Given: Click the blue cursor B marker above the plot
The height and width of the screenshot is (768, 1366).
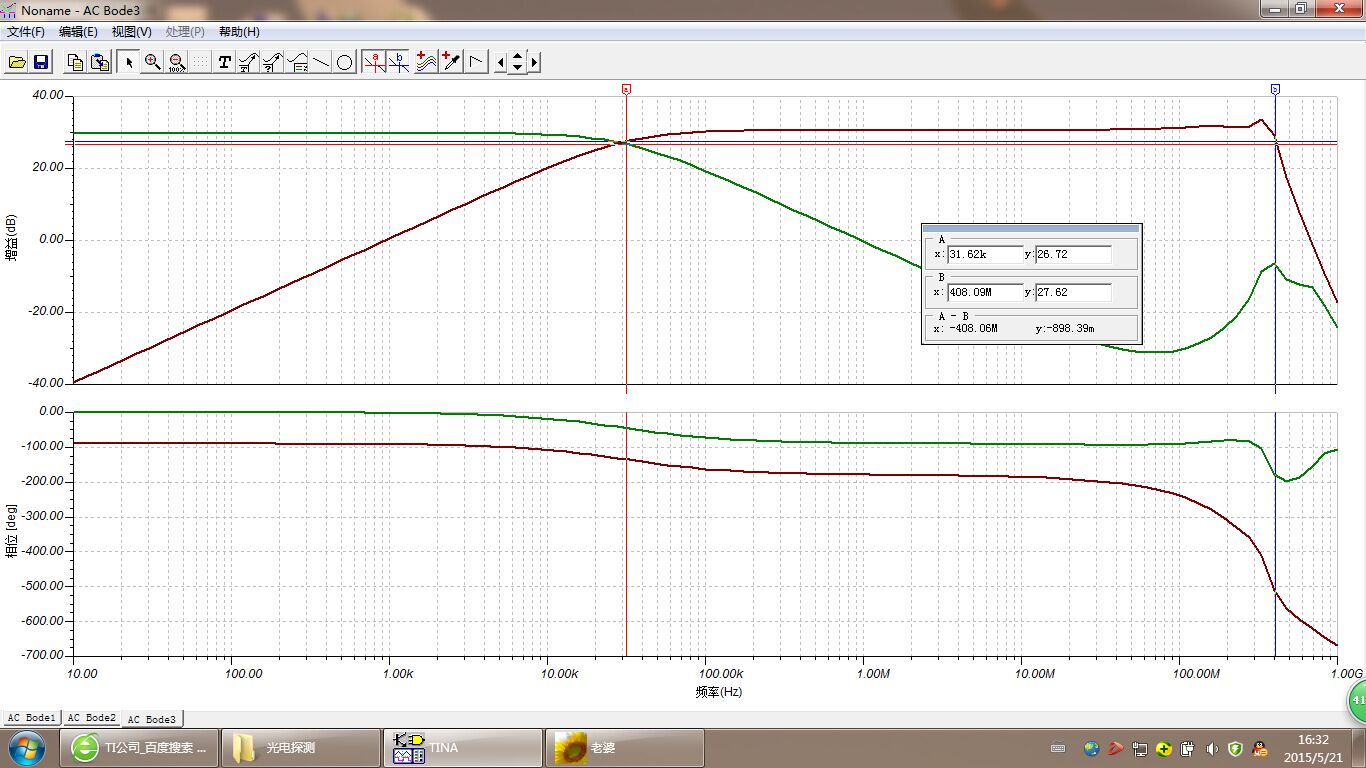Looking at the screenshot, I should point(1275,89).
